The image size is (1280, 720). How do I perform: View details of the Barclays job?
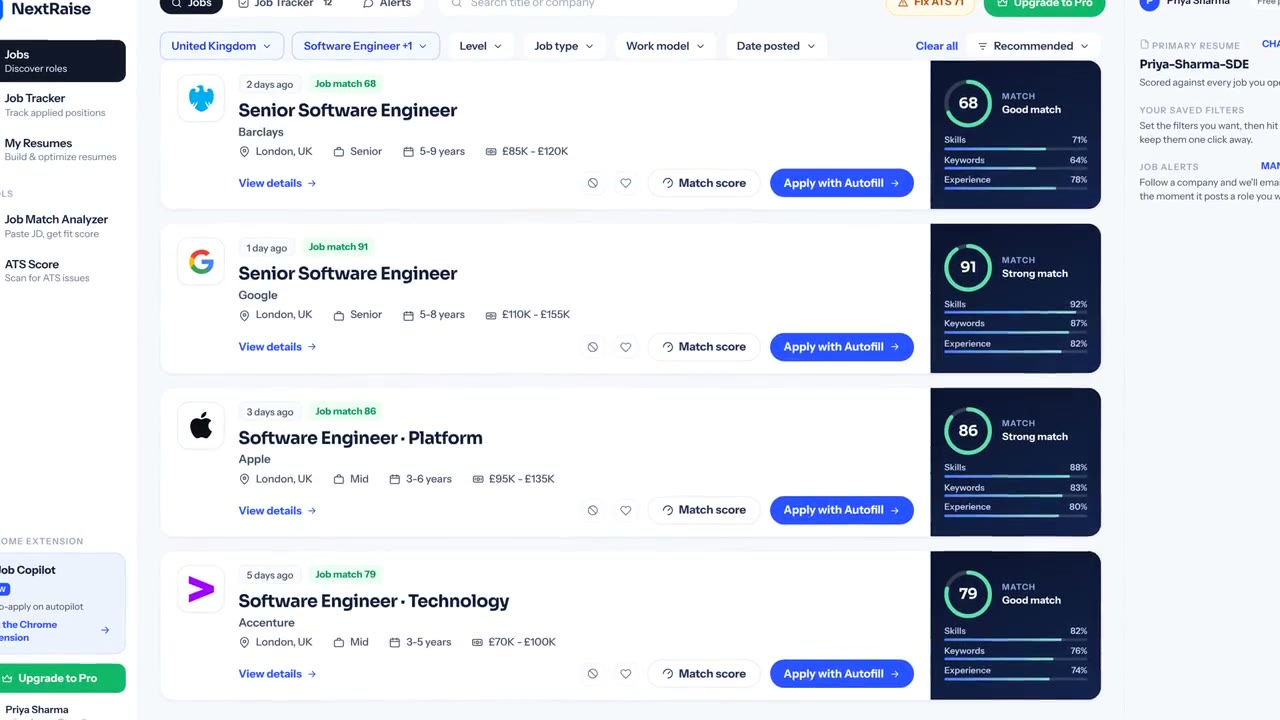point(277,183)
